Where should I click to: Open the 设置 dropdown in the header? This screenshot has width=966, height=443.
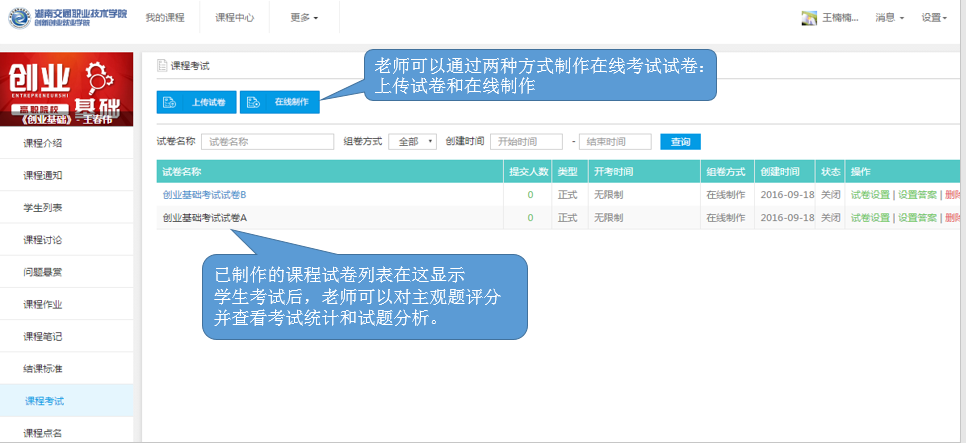[934, 18]
